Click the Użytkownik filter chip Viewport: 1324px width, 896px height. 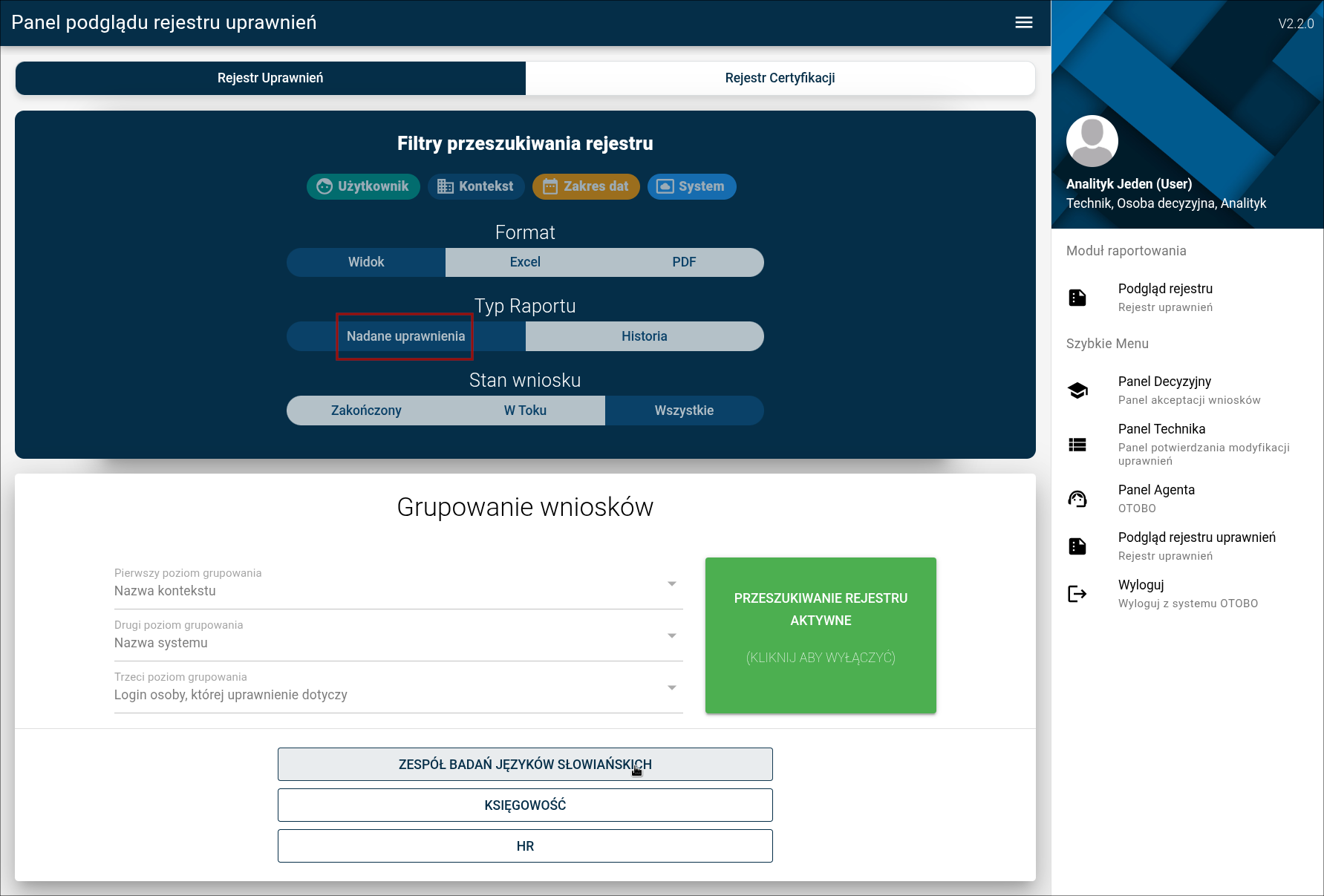click(x=363, y=186)
